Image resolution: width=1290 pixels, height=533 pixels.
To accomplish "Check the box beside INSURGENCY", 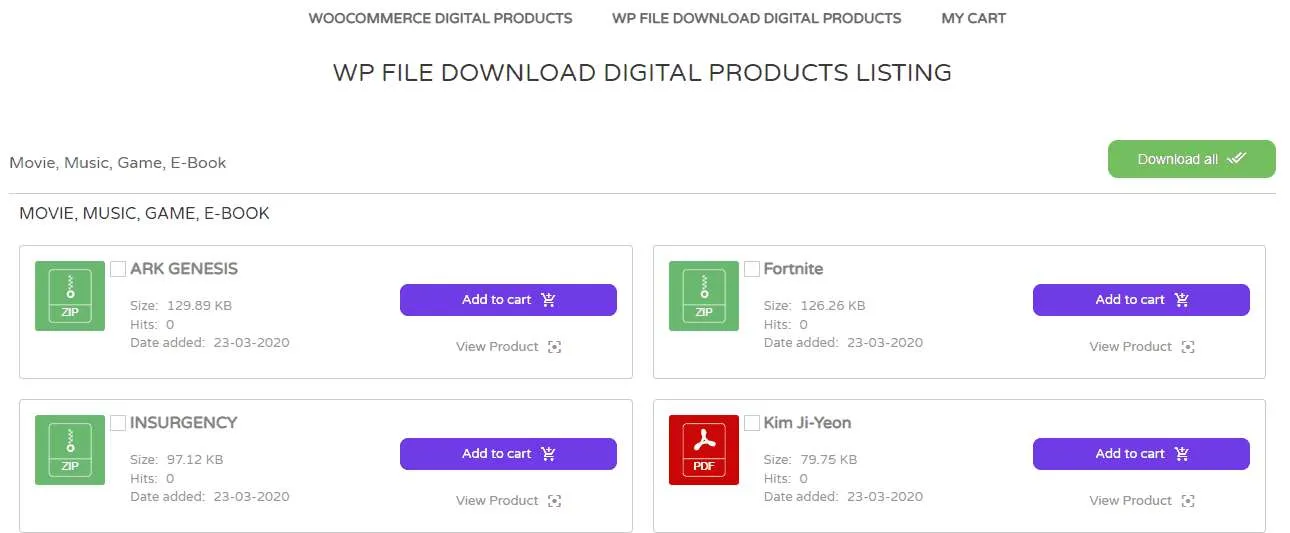I will click(x=118, y=423).
